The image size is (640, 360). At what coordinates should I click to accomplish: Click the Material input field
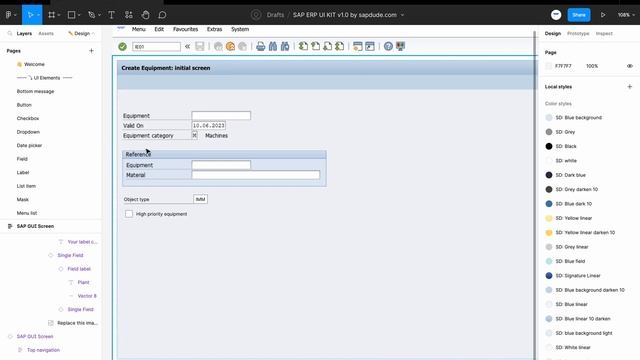(256, 175)
